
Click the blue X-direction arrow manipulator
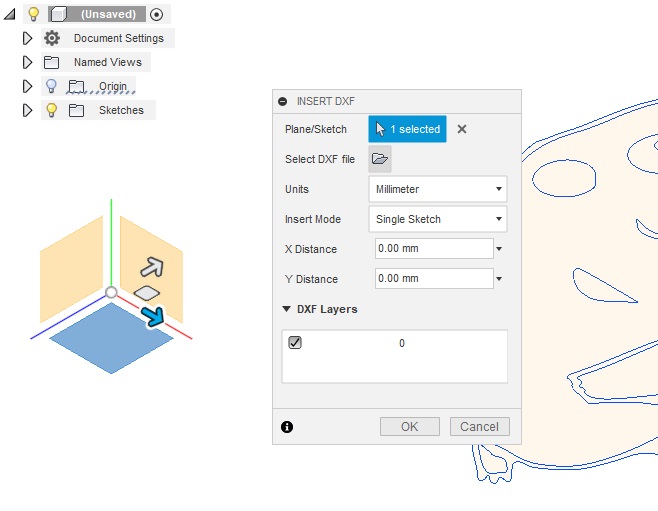tap(153, 317)
